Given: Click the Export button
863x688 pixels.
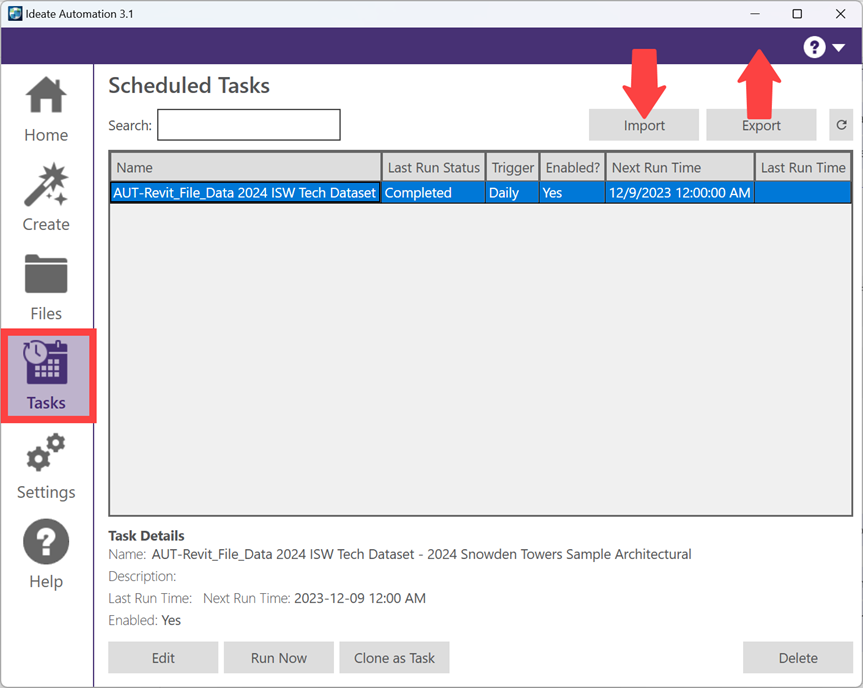Looking at the screenshot, I should pos(761,125).
